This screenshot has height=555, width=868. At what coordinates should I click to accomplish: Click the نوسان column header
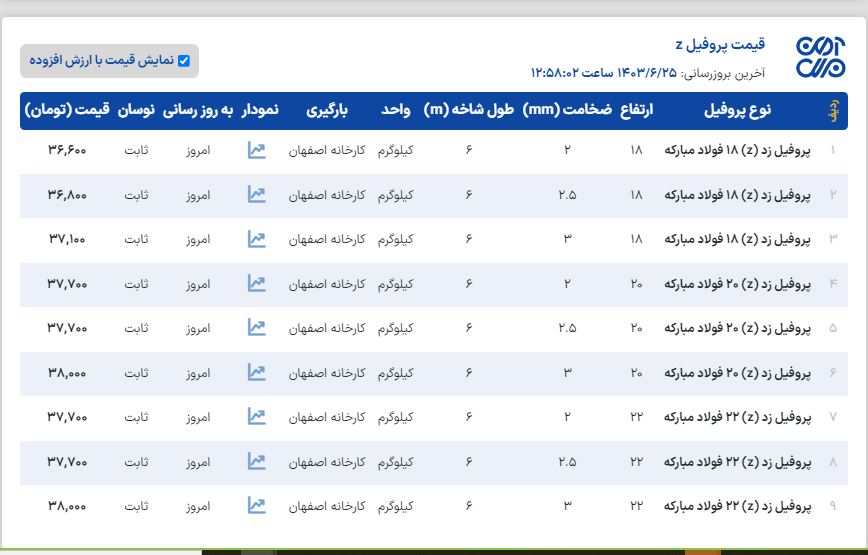[136, 110]
